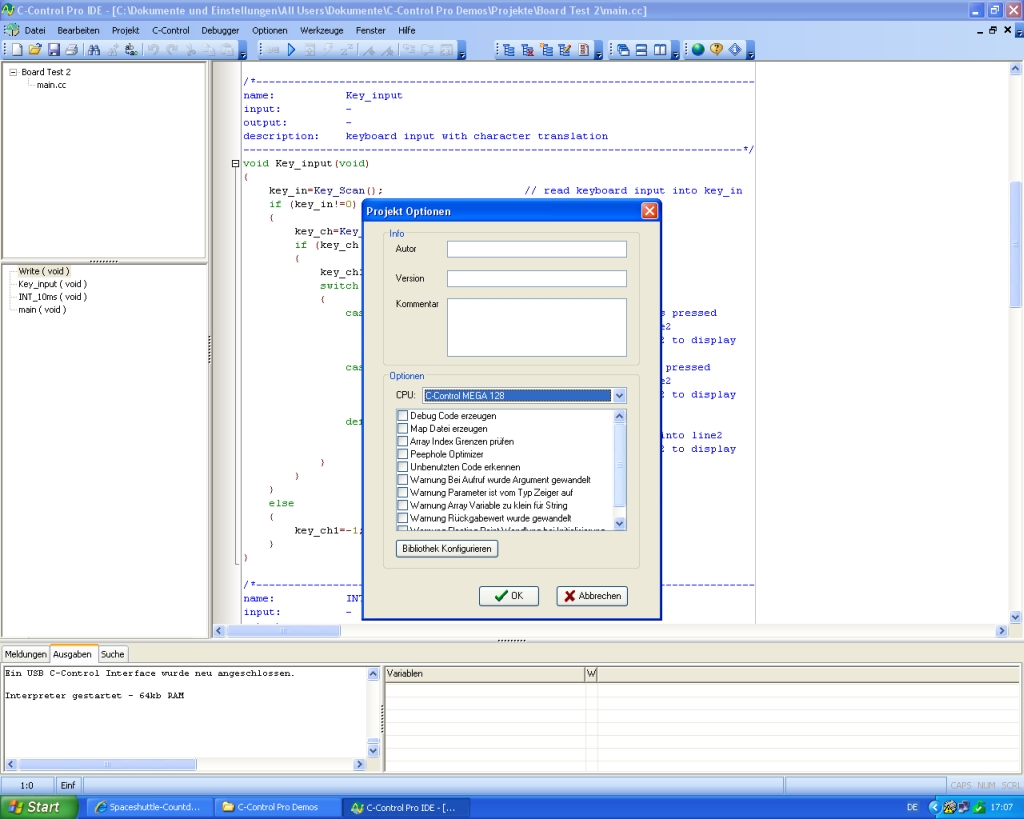Toggle Peephole Optimizer checkbox
Viewport: 1024px width, 819px height.
click(402, 454)
